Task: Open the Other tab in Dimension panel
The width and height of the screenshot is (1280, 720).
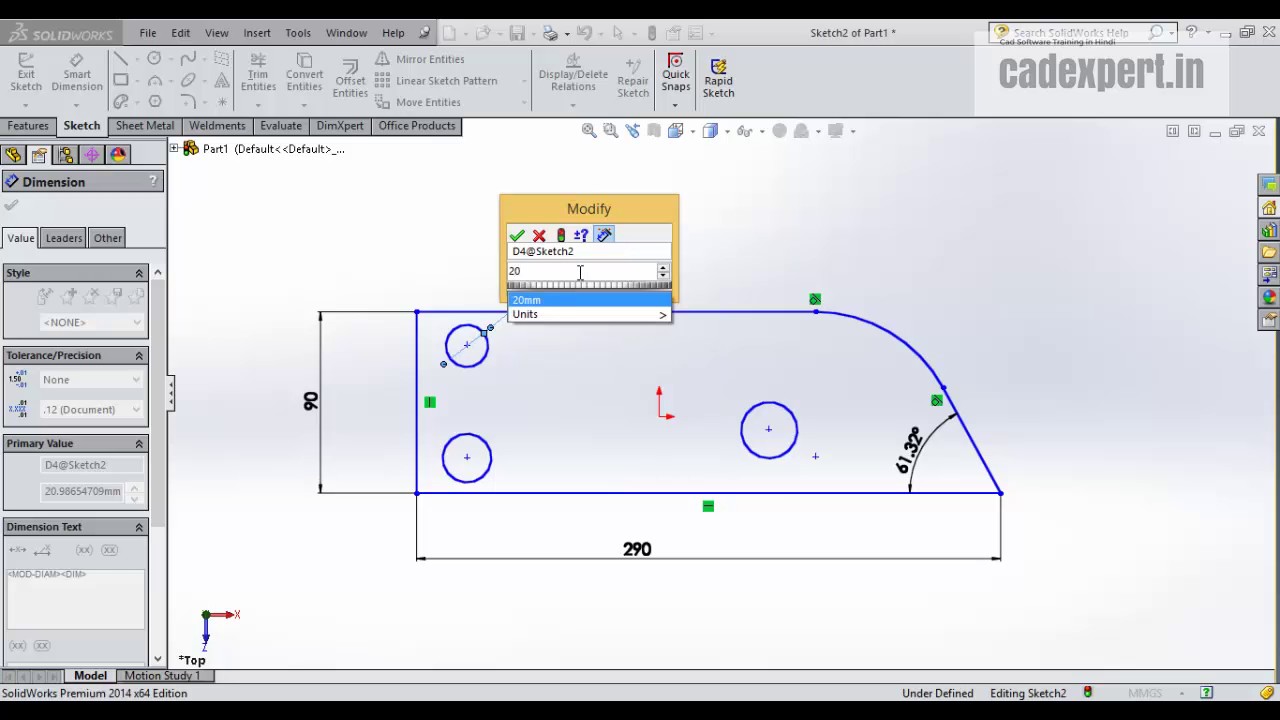Action: tap(108, 238)
